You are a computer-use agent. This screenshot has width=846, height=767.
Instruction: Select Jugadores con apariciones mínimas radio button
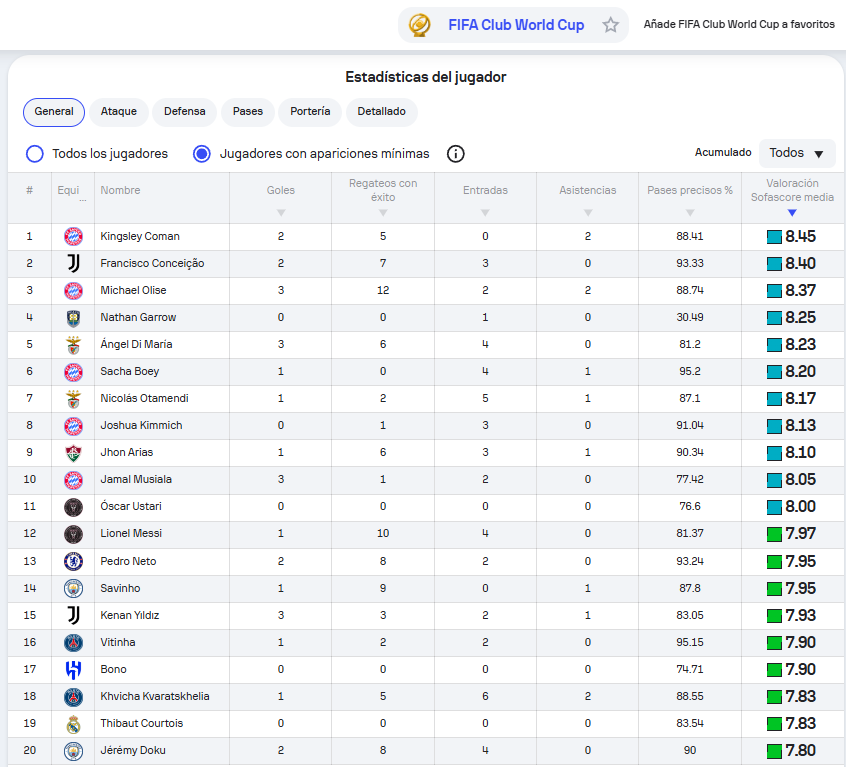click(202, 154)
